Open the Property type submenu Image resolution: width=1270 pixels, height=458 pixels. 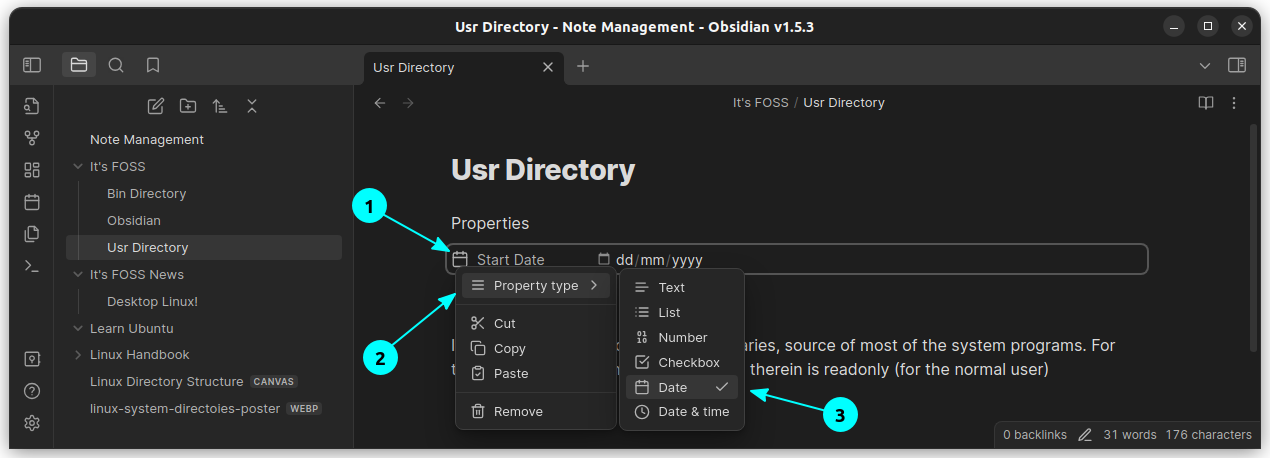536,286
